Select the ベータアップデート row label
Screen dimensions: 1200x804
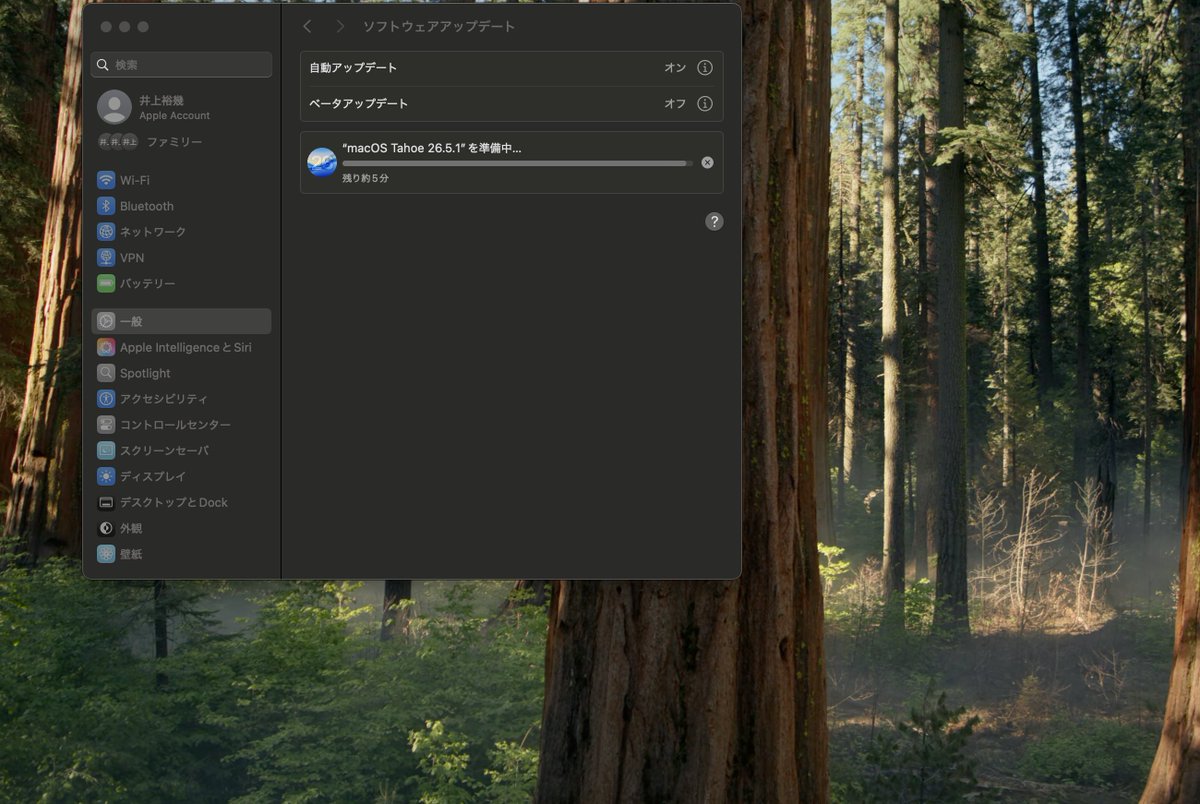pos(358,104)
